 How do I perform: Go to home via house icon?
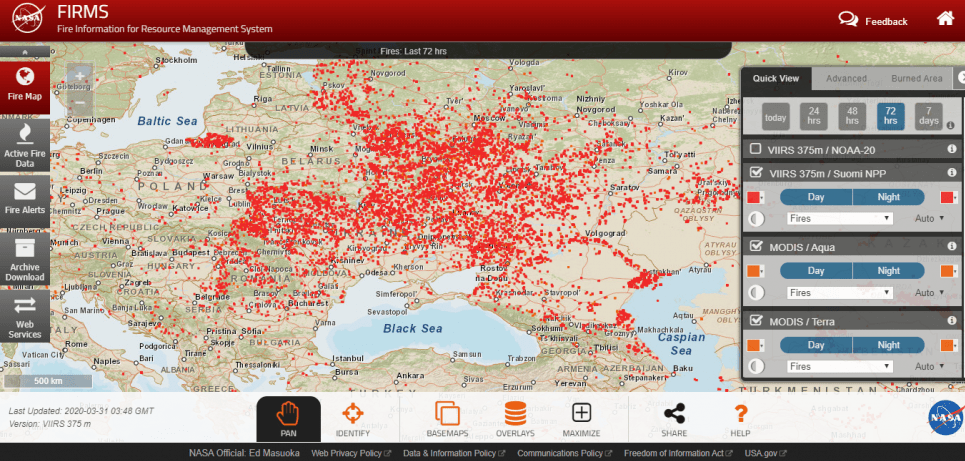click(944, 19)
